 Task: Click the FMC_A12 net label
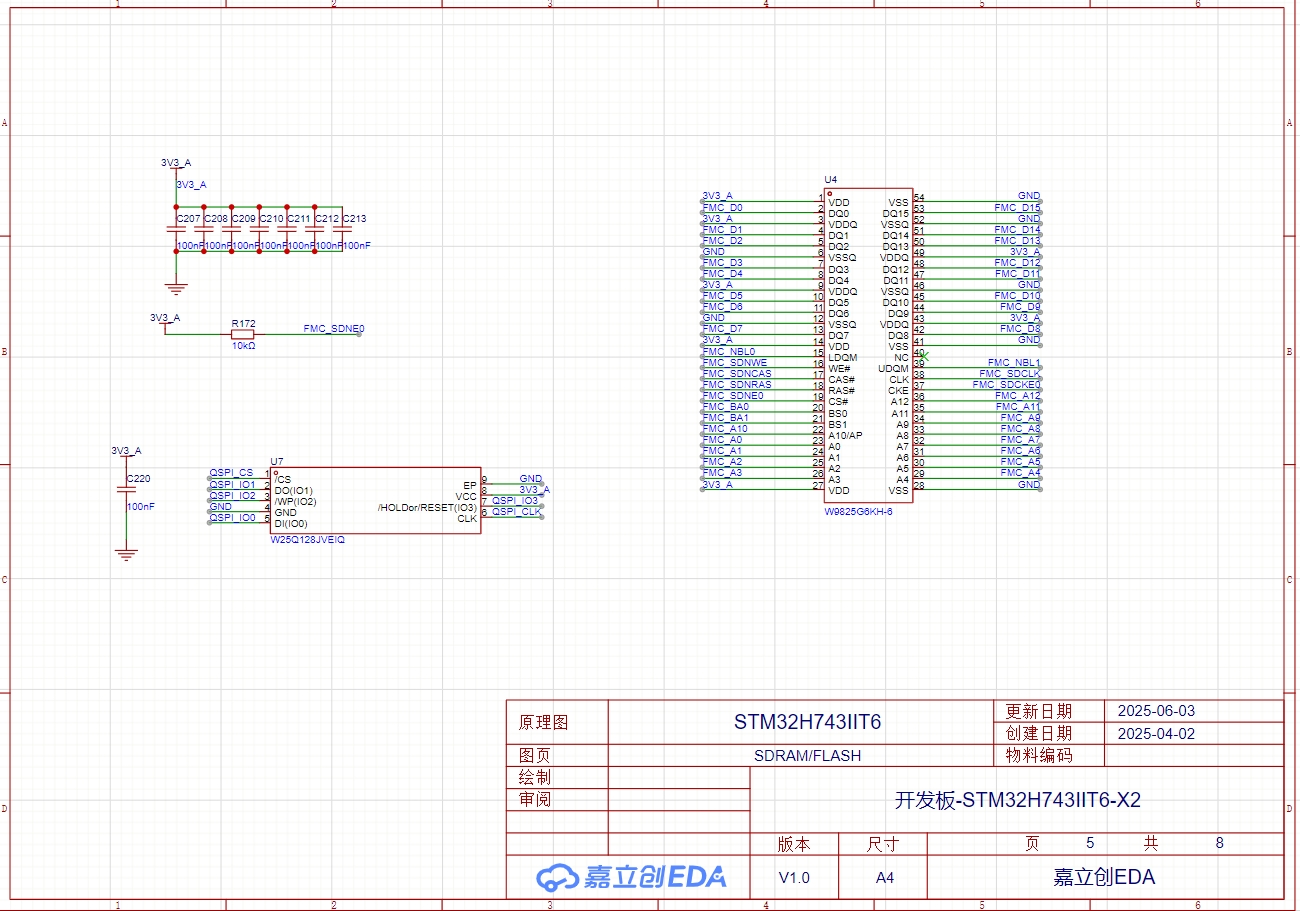pyautogui.click(x=1018, y=396)
